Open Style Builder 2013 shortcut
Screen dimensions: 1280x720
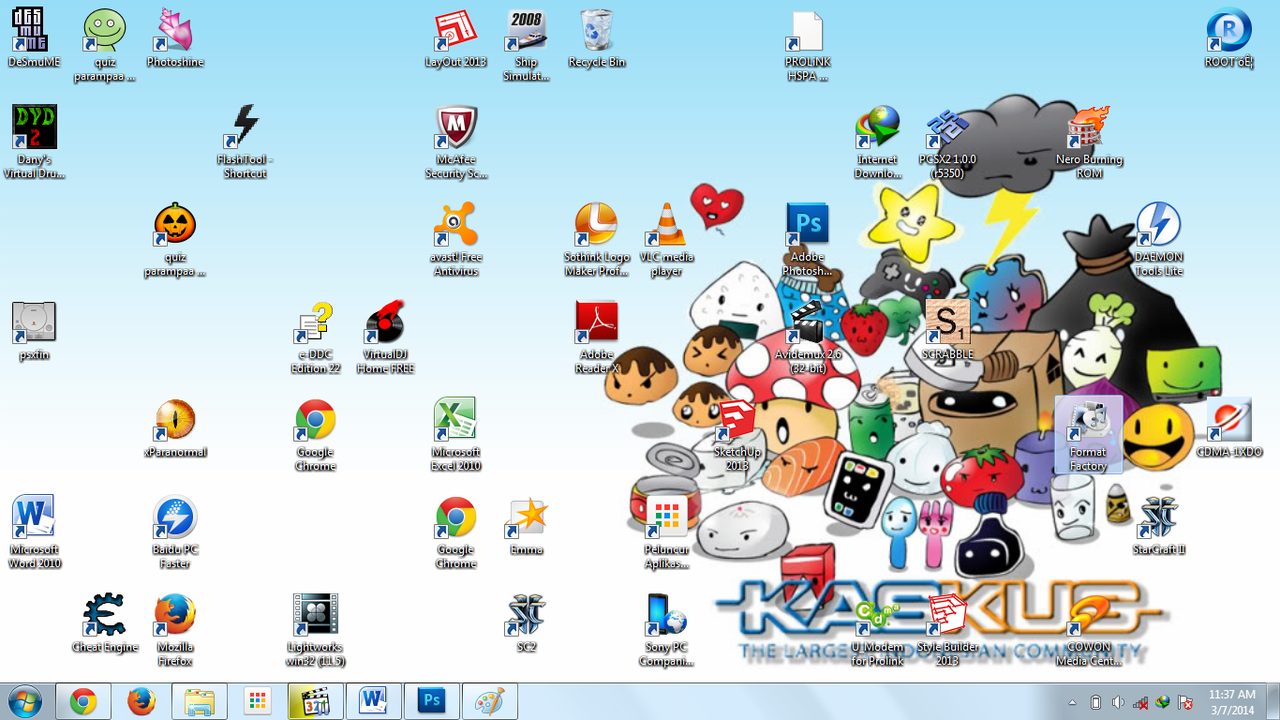pyautogui.click(x=947, y=629)
